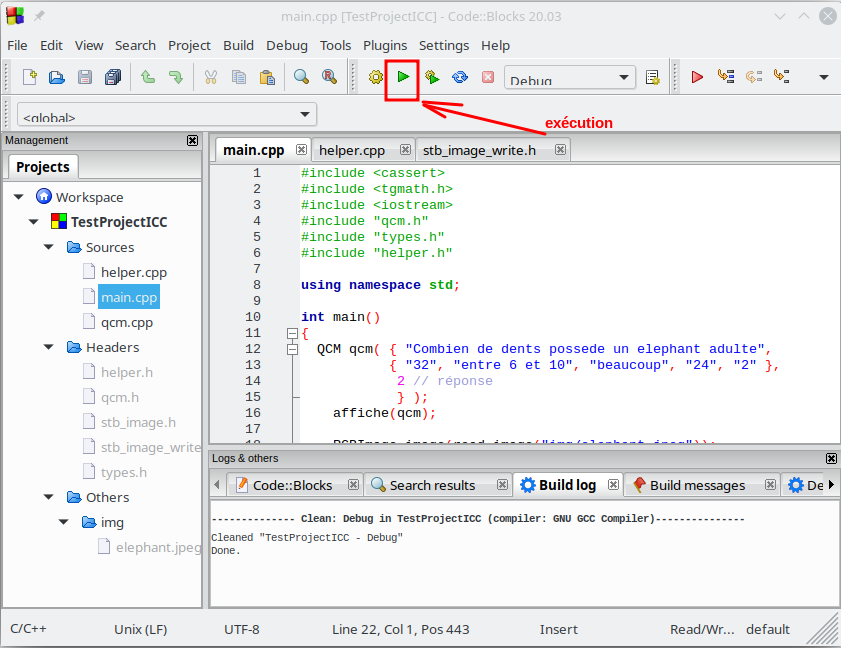Image resolution: width=841 pixels, height=648 pixels.
Task: Open the Debug menu
Action: pos(287,46)
